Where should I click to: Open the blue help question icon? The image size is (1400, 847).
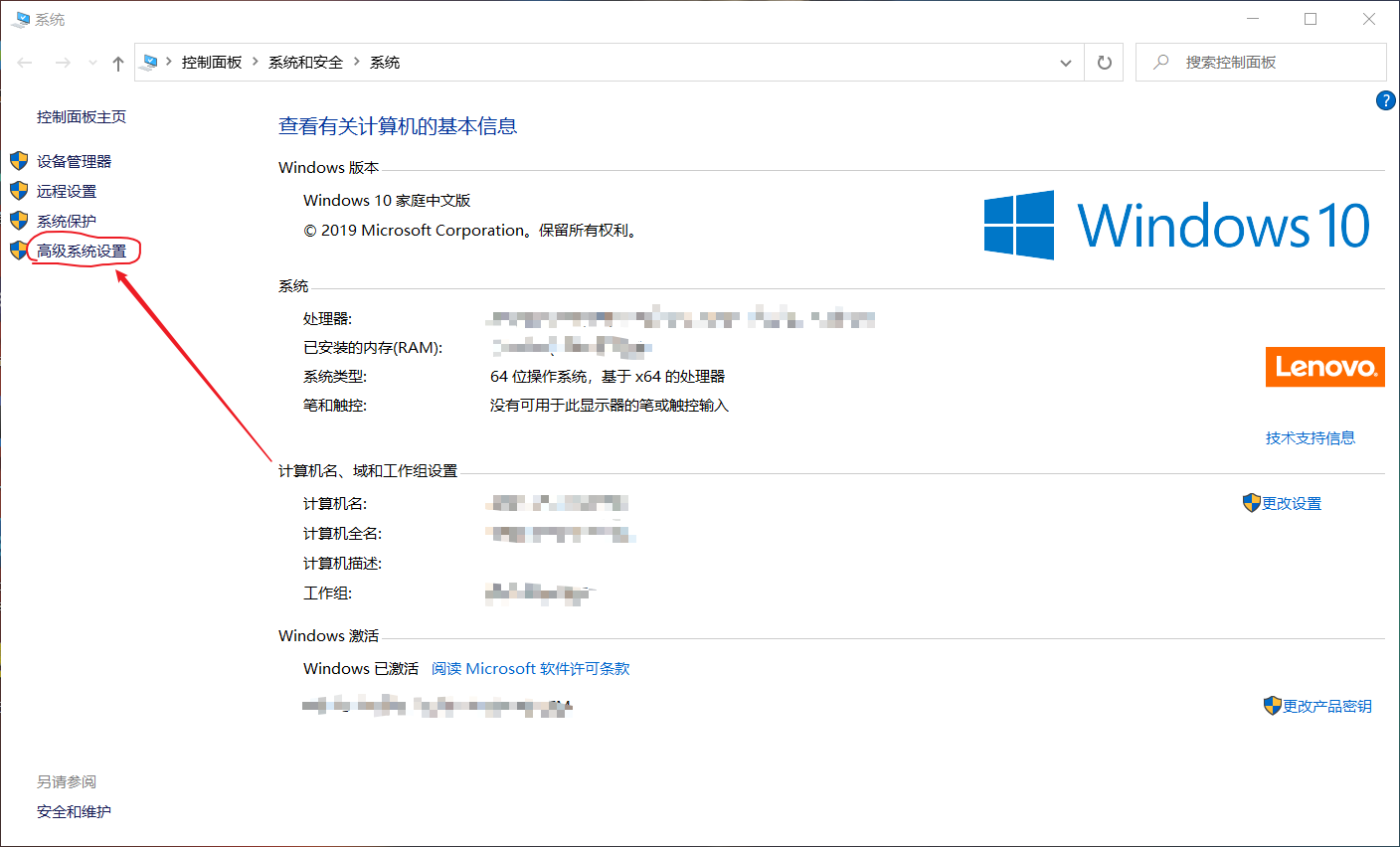pyautogui.click(x=1385, y=100)
